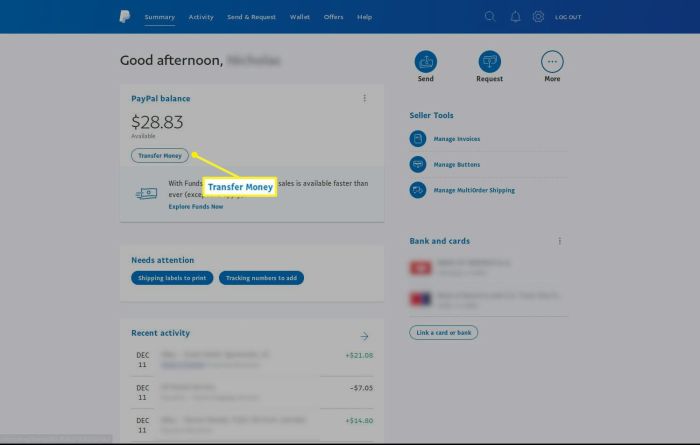Screen dimensions: 700x445
Task: Select the red card thumbnail icon
Action: click(x=421, y=267)
